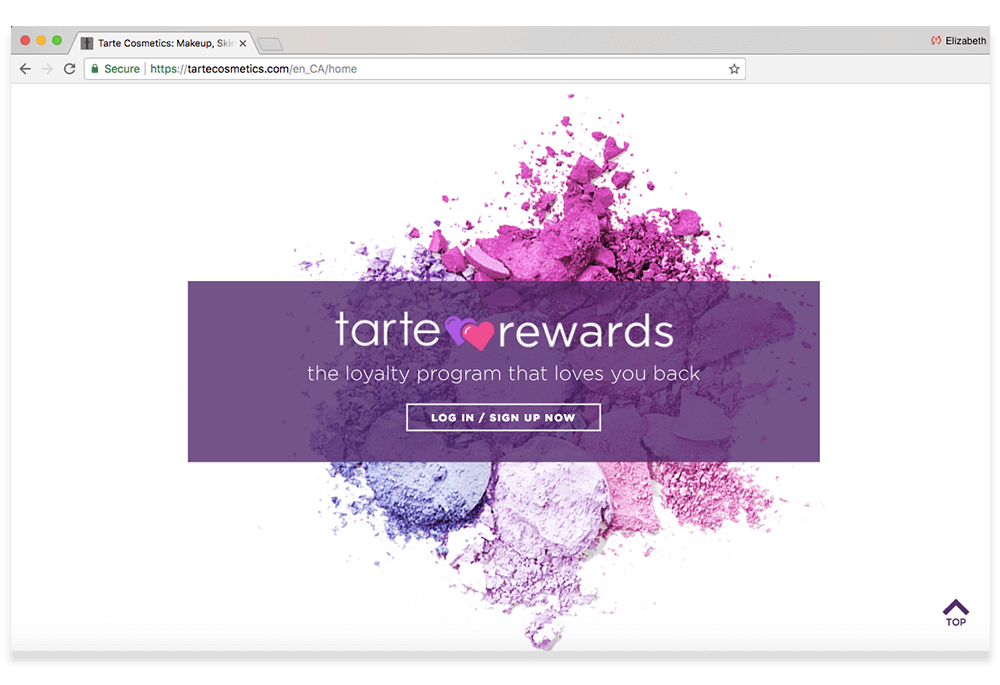The height and width of the screenshot is (685, 1000).
Task: Click the Elizabeth profile button
Action: (959, 41)
